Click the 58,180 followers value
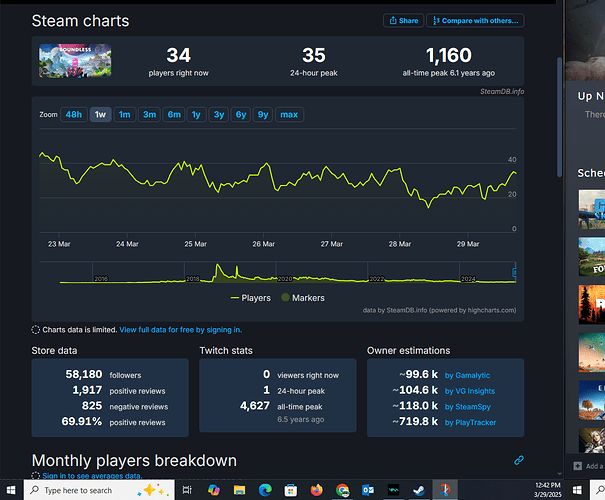 pyautogui.click(x=84, y=374)
